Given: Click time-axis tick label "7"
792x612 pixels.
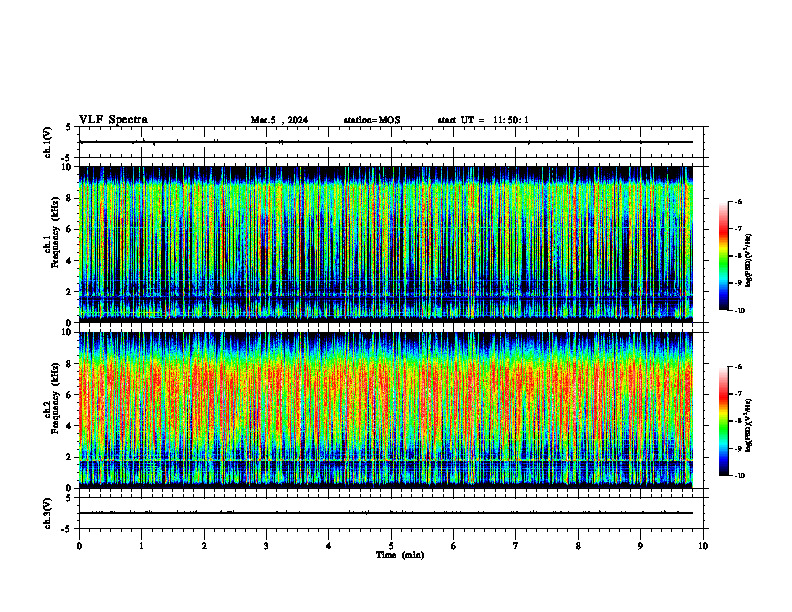Looking at the screenshot, I should point(516,546).
